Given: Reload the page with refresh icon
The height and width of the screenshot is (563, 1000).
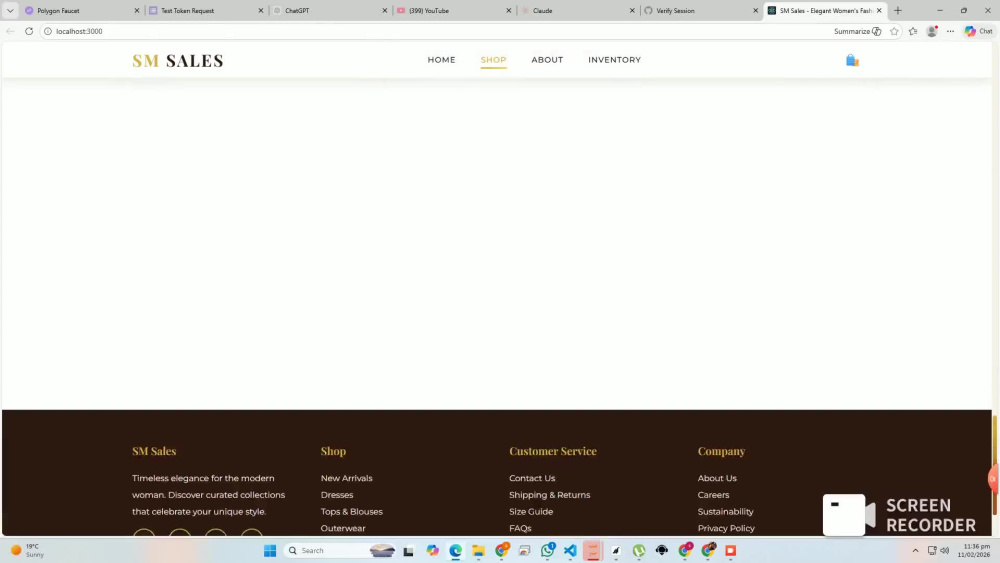Looking at the screenshot, I should point(29,31).
